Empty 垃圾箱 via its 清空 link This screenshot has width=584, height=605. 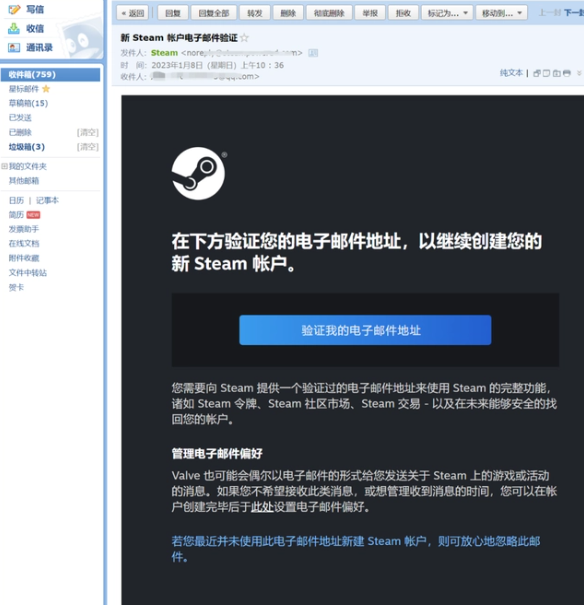pyautogui.click(x=88, y=147)
